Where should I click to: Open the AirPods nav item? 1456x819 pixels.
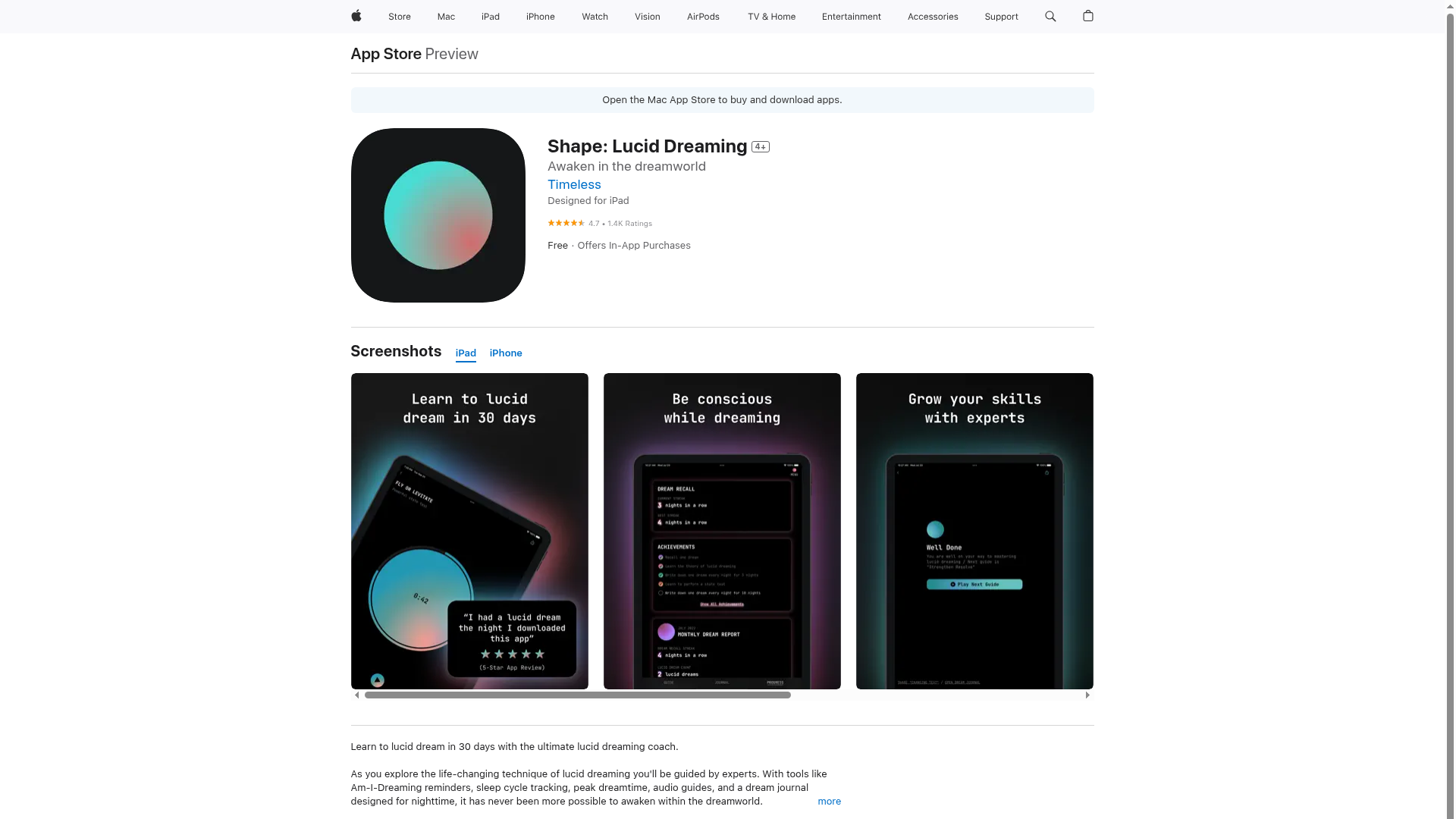click(x=703, y=17)
